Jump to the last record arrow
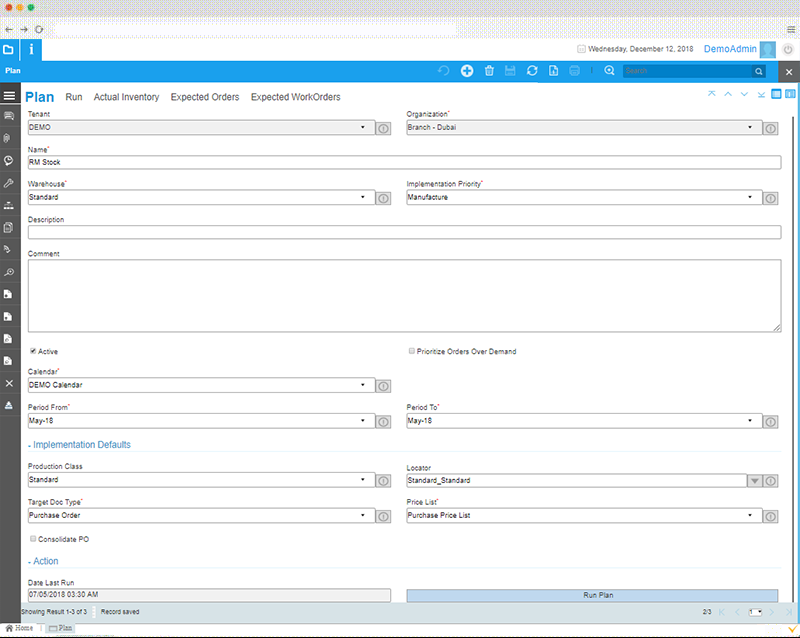Image resolution: width=800 pixels, height=638 pixels. (x=762, y=94)
